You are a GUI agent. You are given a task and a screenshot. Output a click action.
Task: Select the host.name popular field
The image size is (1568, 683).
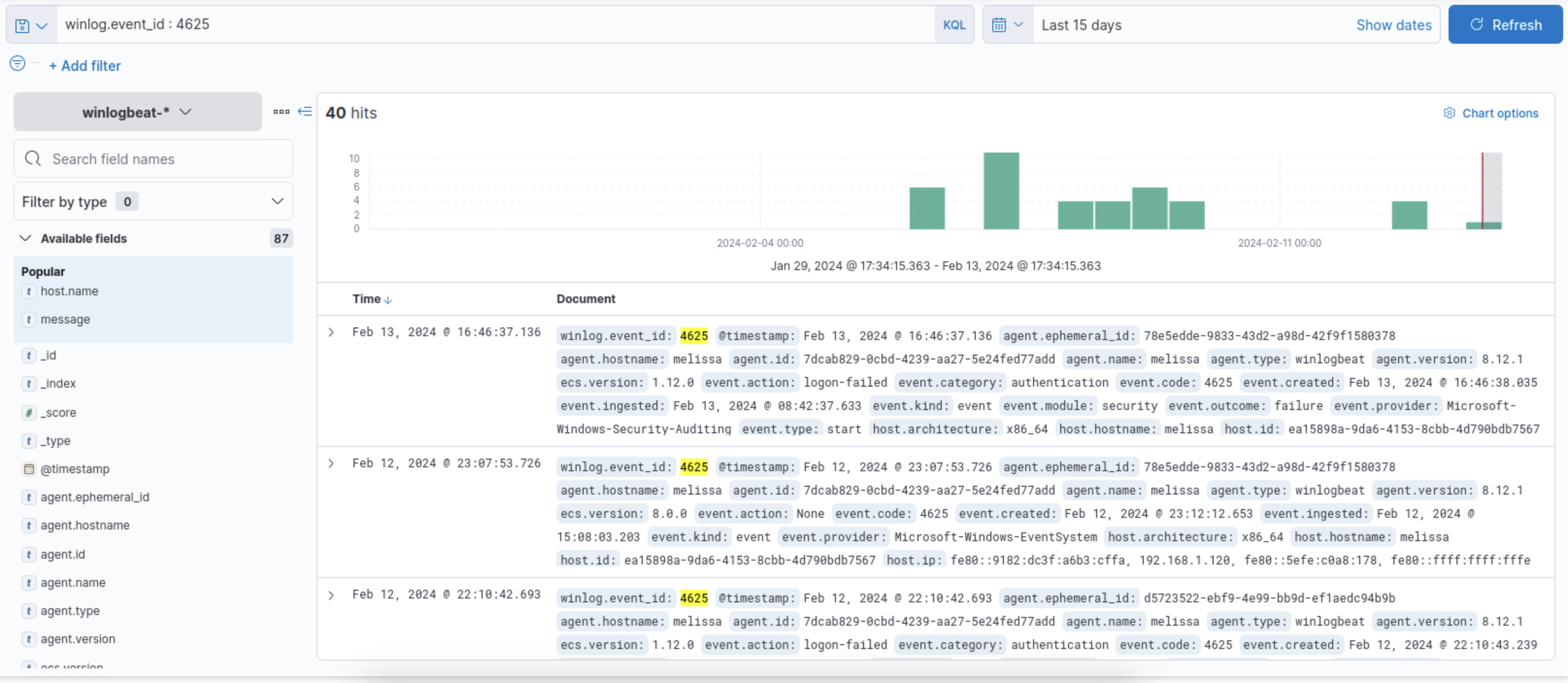tap(69, 291)
